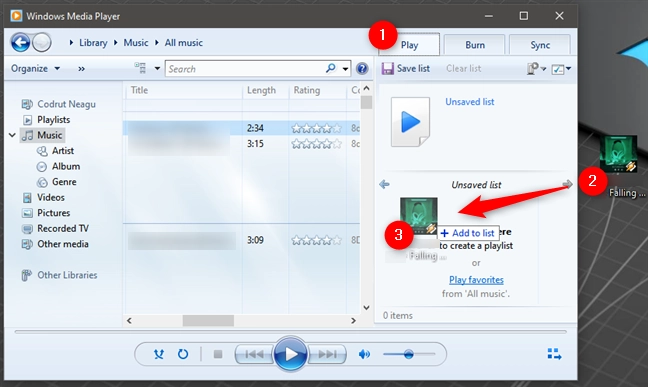Viewport: 648px width, 387px height.
Task: Open the view options dropdown arrow
Action: (157, 68)
